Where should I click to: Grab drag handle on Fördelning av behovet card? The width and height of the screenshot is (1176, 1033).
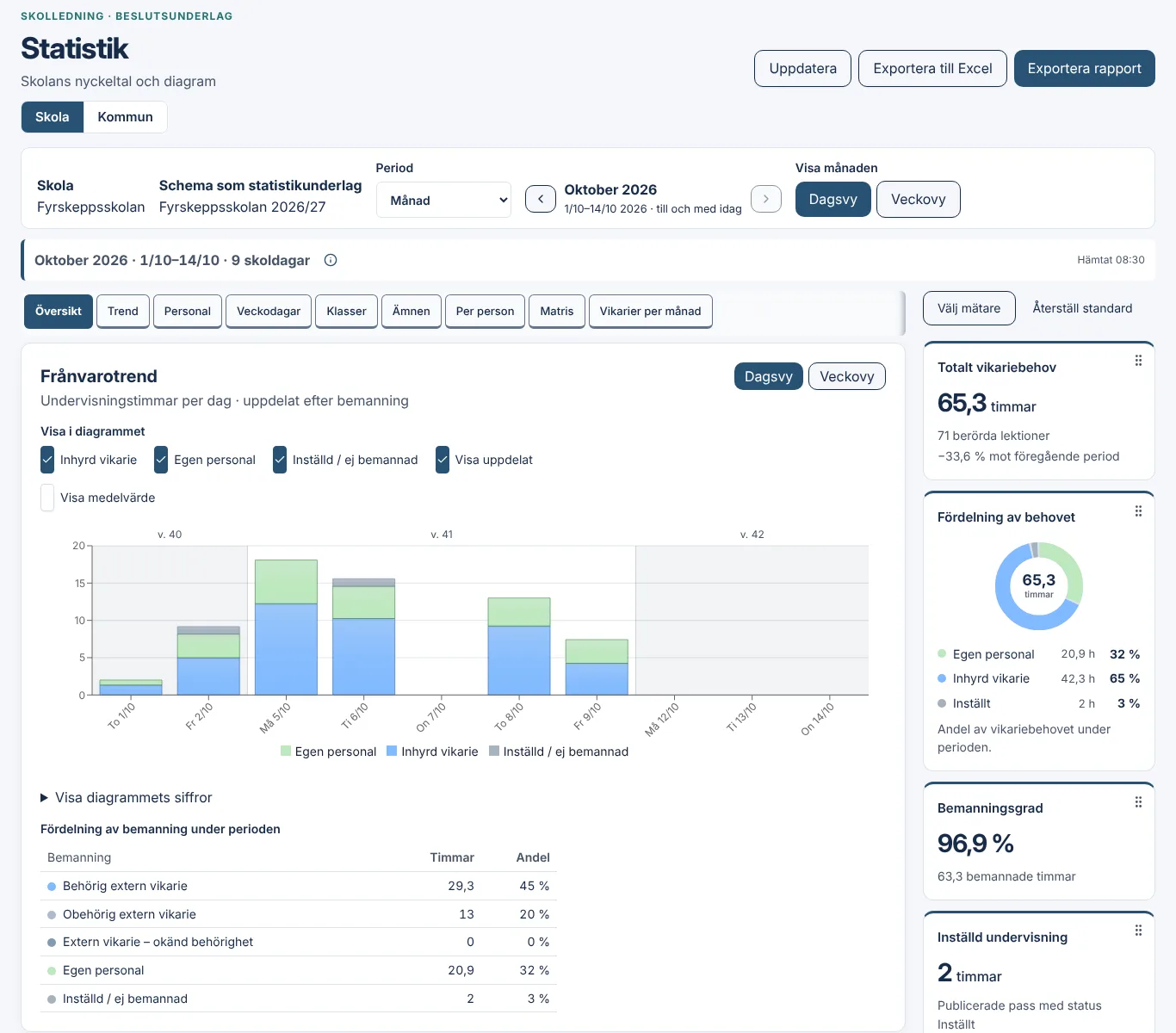(1138, 511)
